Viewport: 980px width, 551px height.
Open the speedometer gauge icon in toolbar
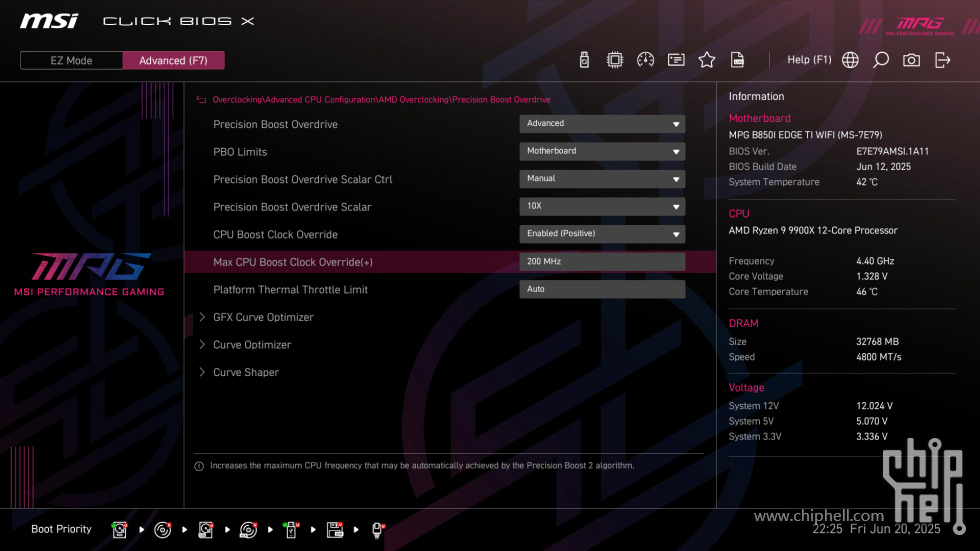click(x=645, y=60)
